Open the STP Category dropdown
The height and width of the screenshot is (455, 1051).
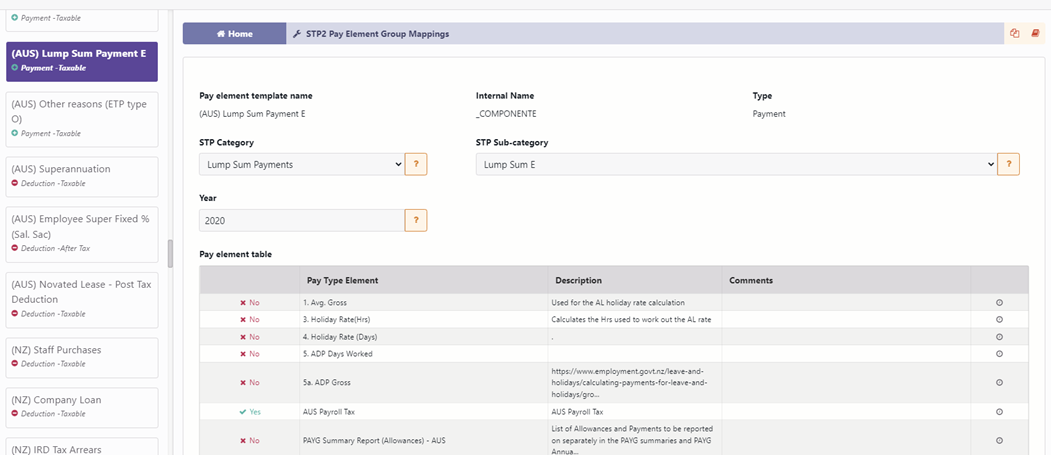(x=302, y=164)
